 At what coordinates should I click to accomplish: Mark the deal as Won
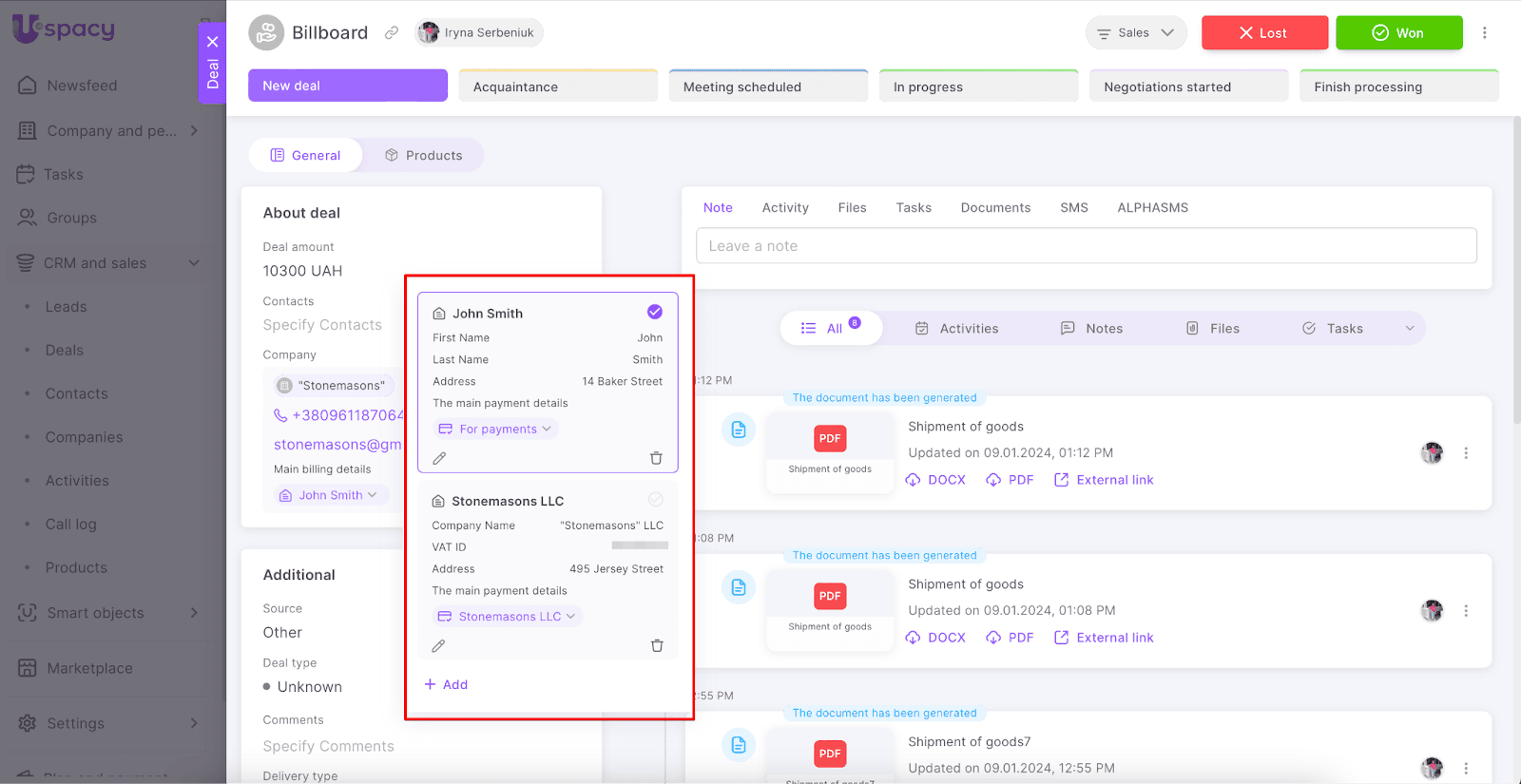tap(1398, 32)
